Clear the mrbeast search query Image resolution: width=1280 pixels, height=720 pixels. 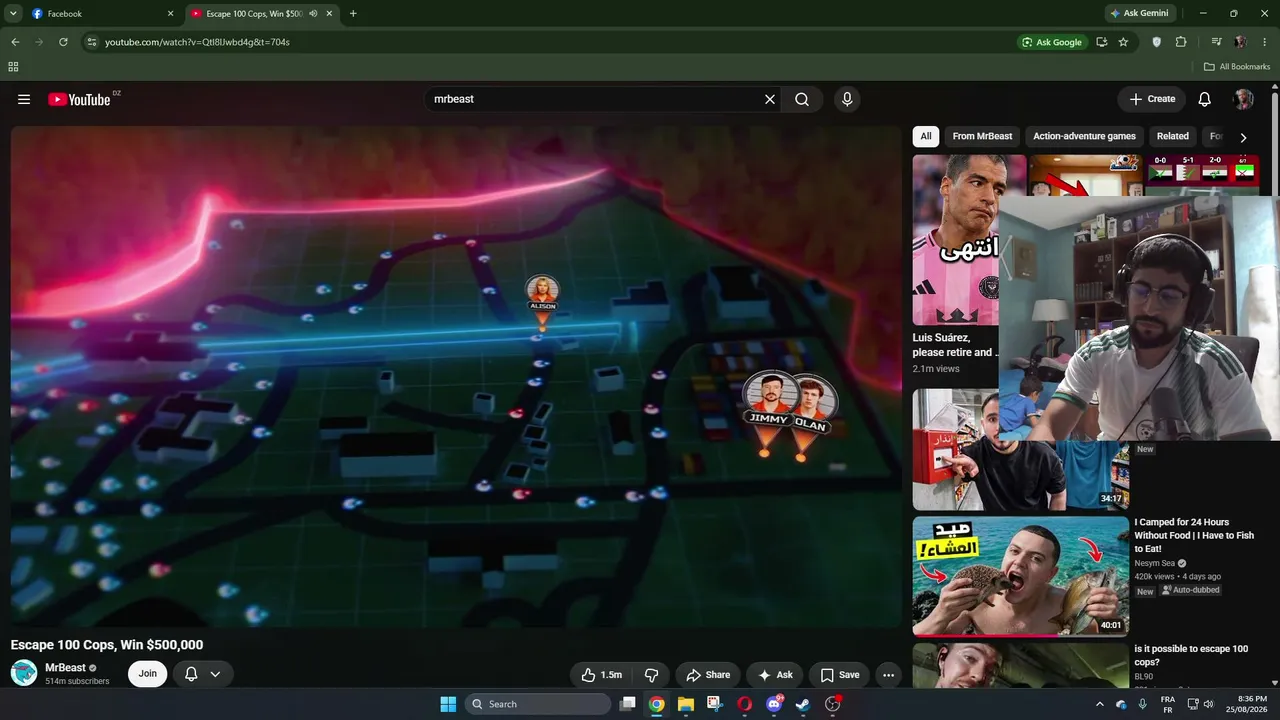(770, 99)
